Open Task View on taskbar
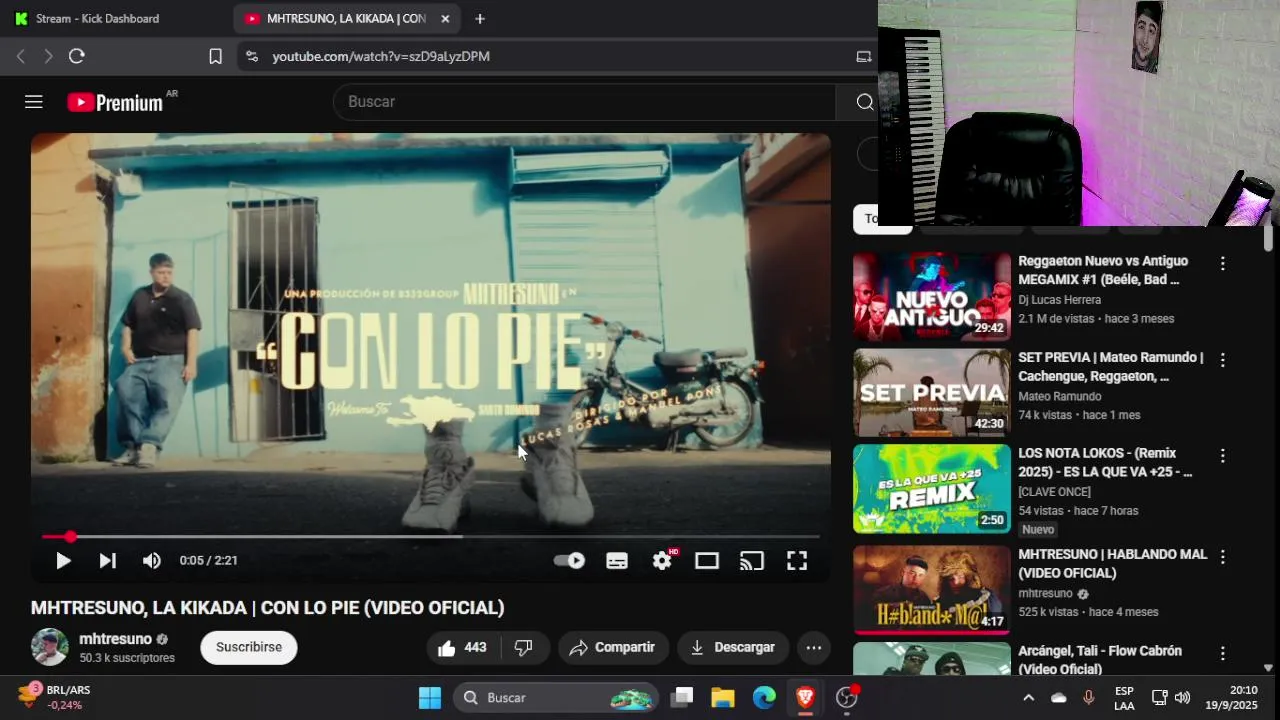This screenshot has height=720, width=1280. (682, 698)
